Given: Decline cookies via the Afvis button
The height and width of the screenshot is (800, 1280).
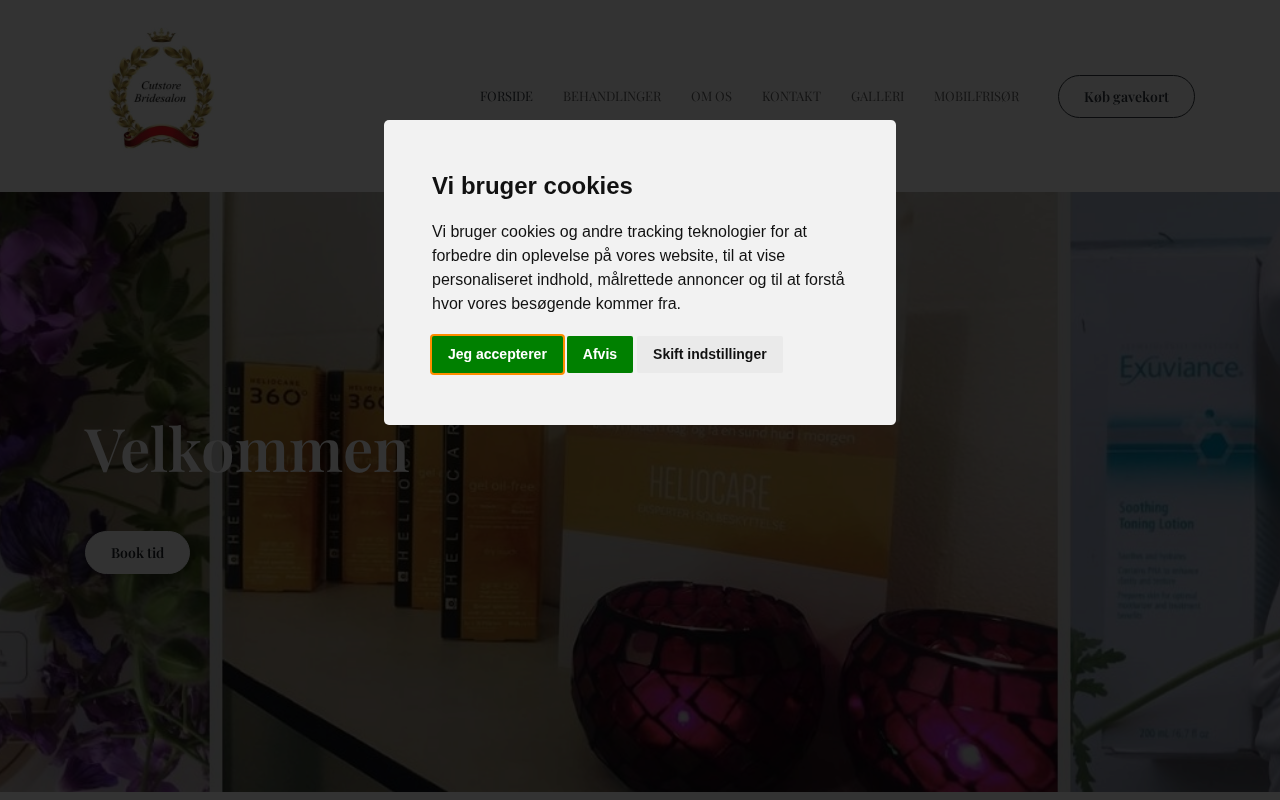Looking at the screenshot, I should pos(600,354).
